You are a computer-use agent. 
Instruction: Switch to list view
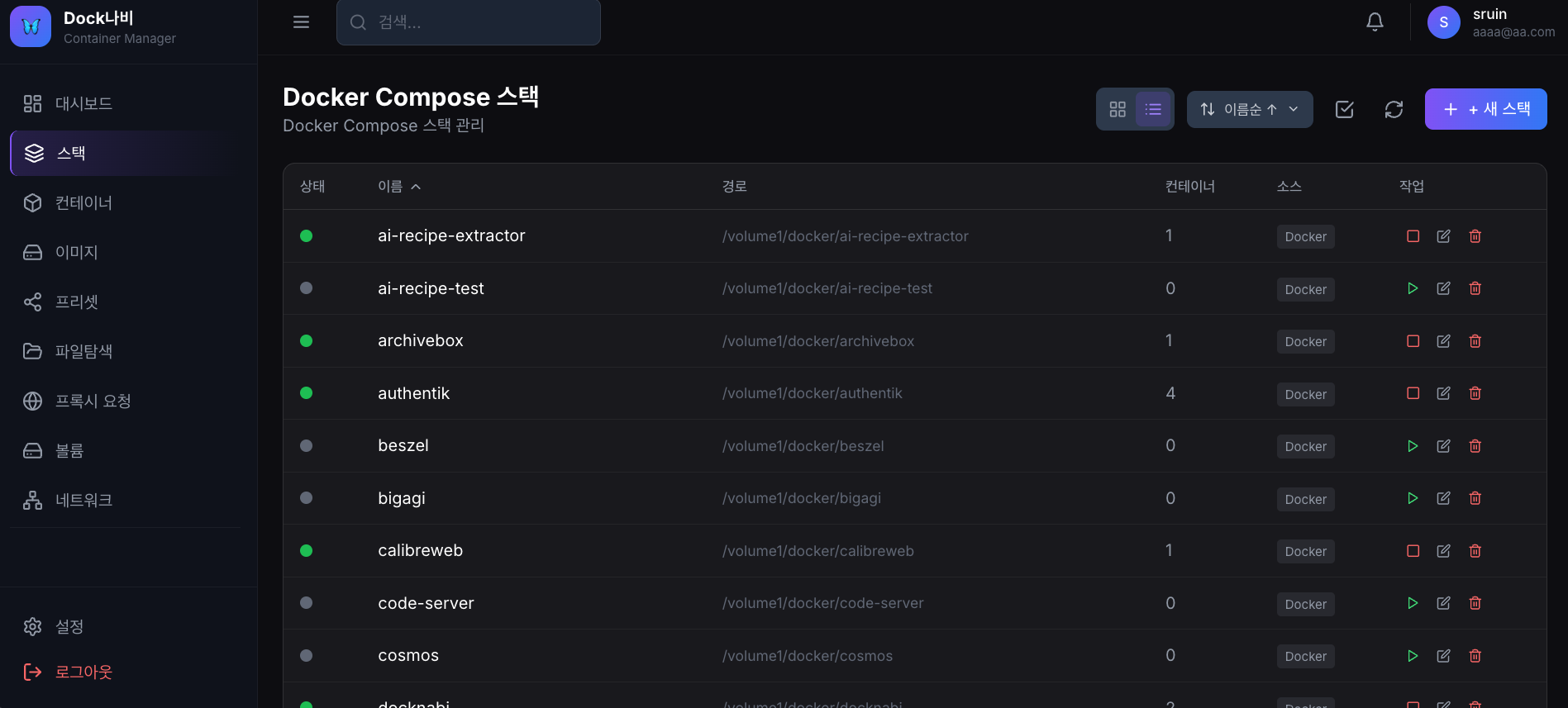tap(1153, 109)
